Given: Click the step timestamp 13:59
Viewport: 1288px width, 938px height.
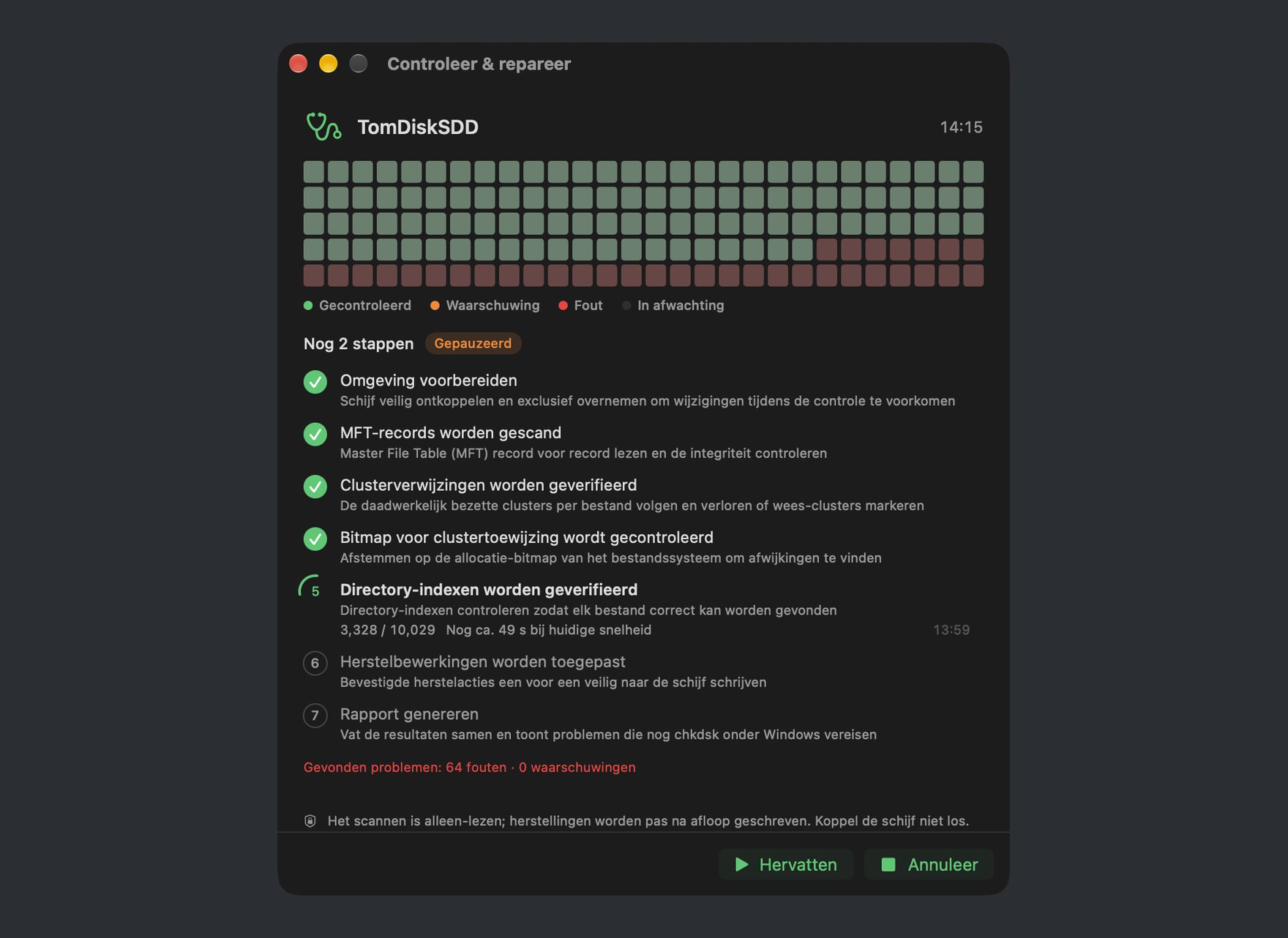Looking at the screenshot, I should tap(951, 630).
